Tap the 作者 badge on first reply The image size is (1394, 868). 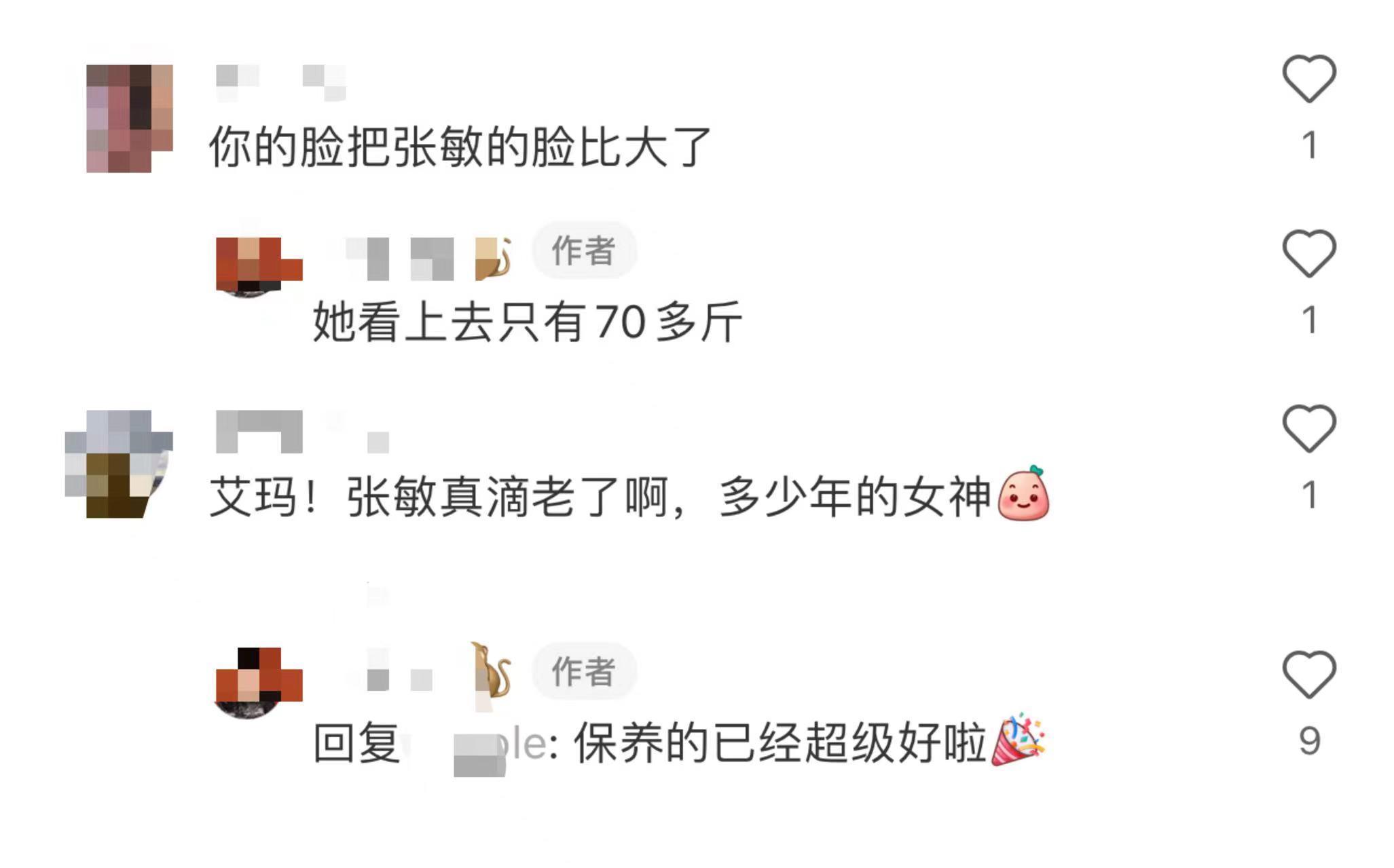click(584, 250)
